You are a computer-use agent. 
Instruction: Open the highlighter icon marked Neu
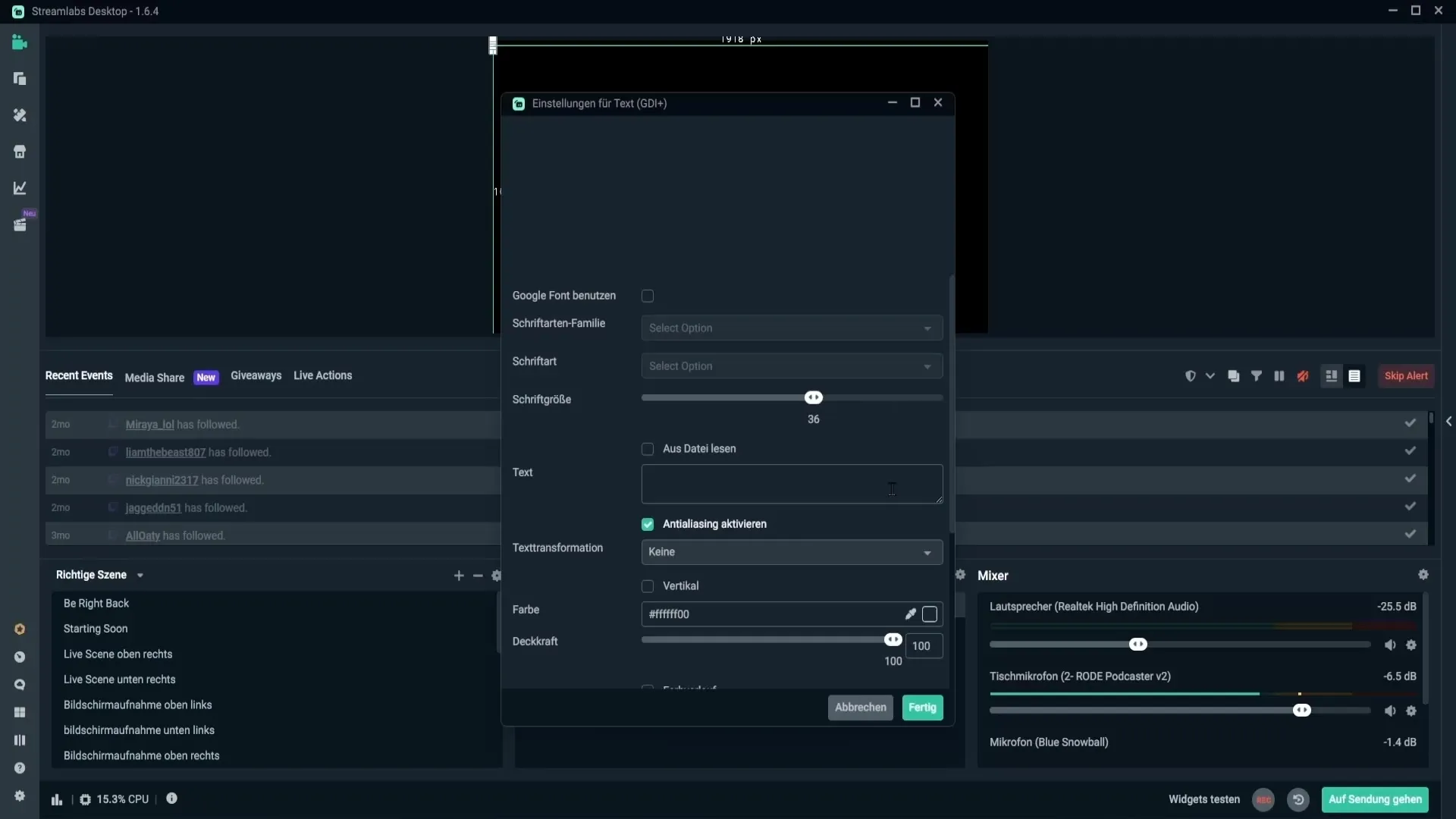click(x=20, y=224)
